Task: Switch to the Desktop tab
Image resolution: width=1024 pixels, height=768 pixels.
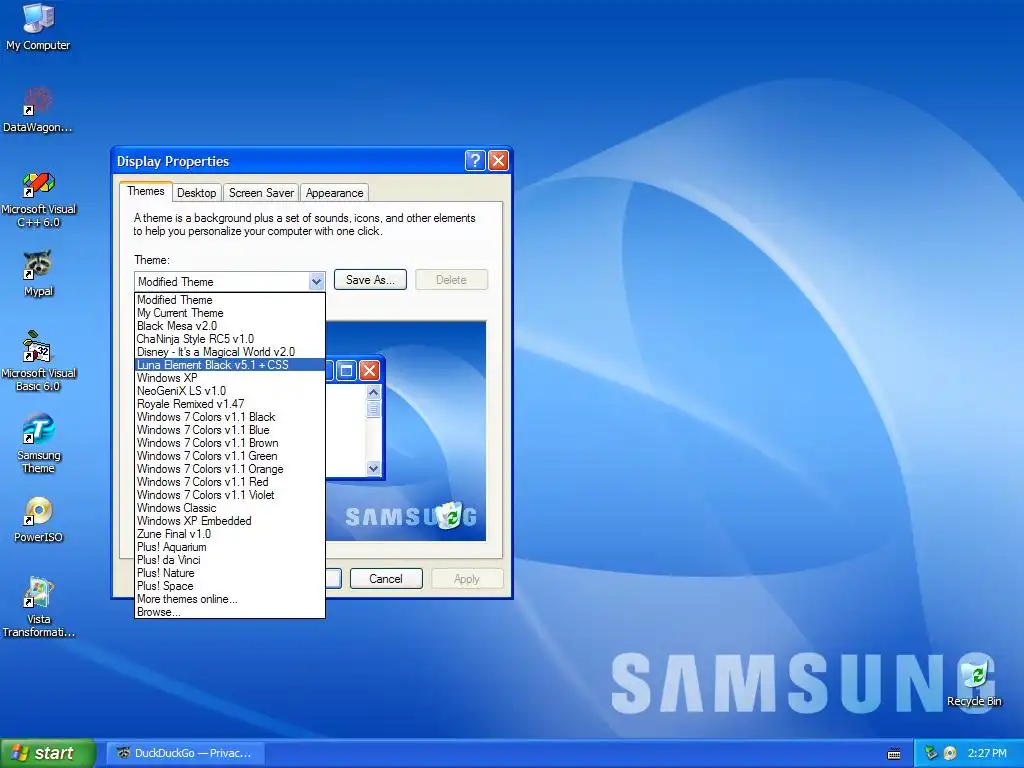Action: 197,193
